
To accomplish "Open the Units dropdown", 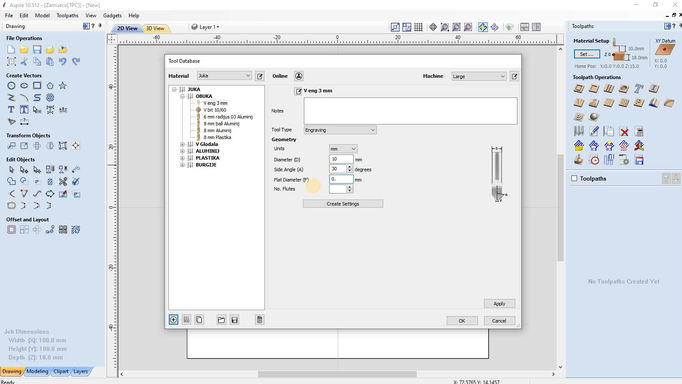I will pos(343,149).
